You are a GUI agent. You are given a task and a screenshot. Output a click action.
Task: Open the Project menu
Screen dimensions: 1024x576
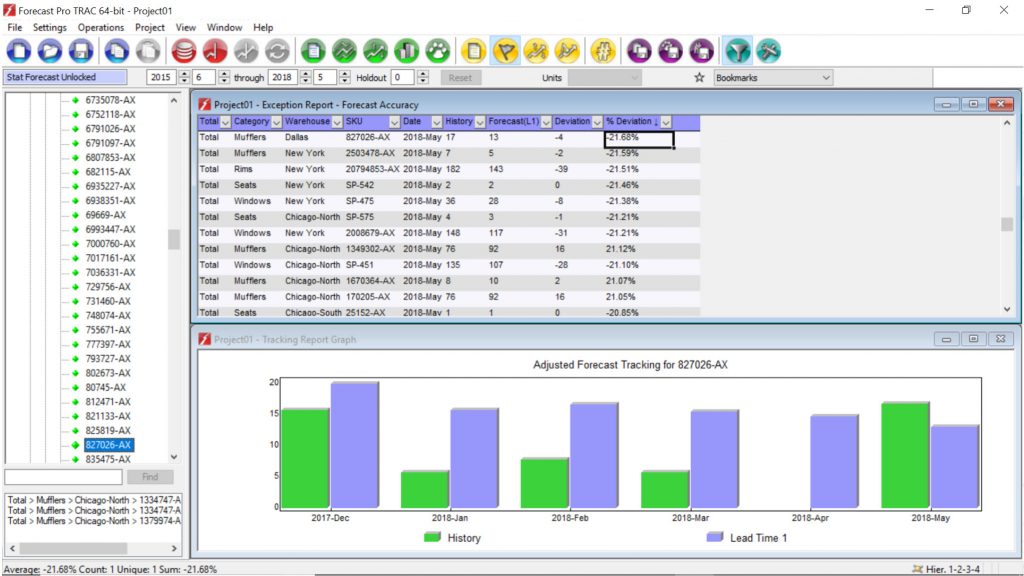[150, 27]
